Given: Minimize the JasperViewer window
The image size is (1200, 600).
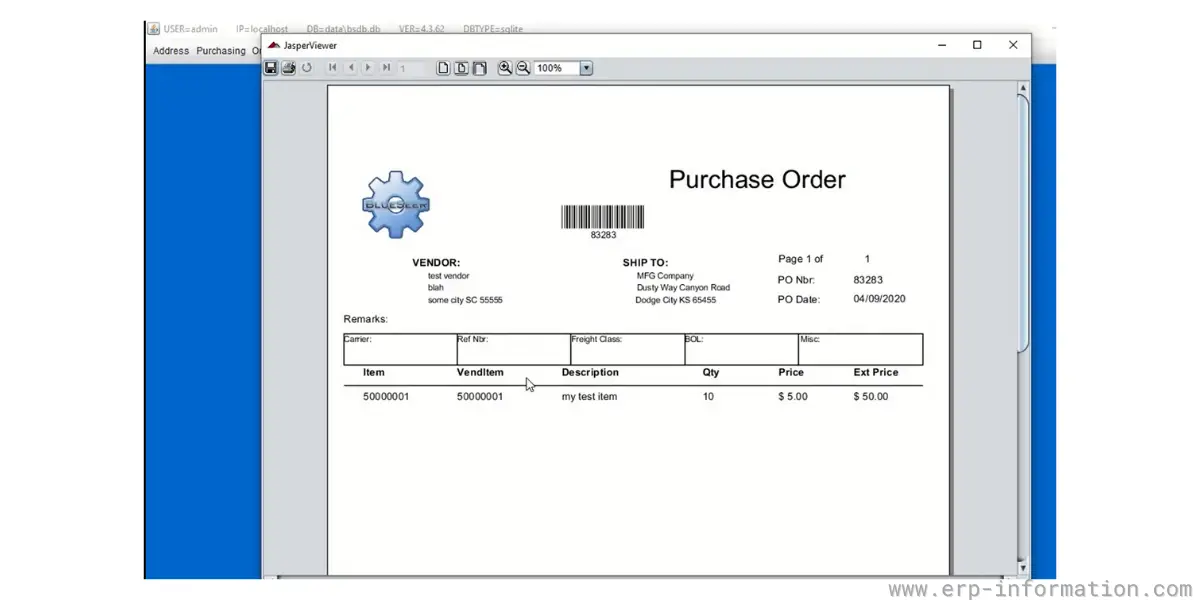Looking at the screenshot, I should coord(941,45).
